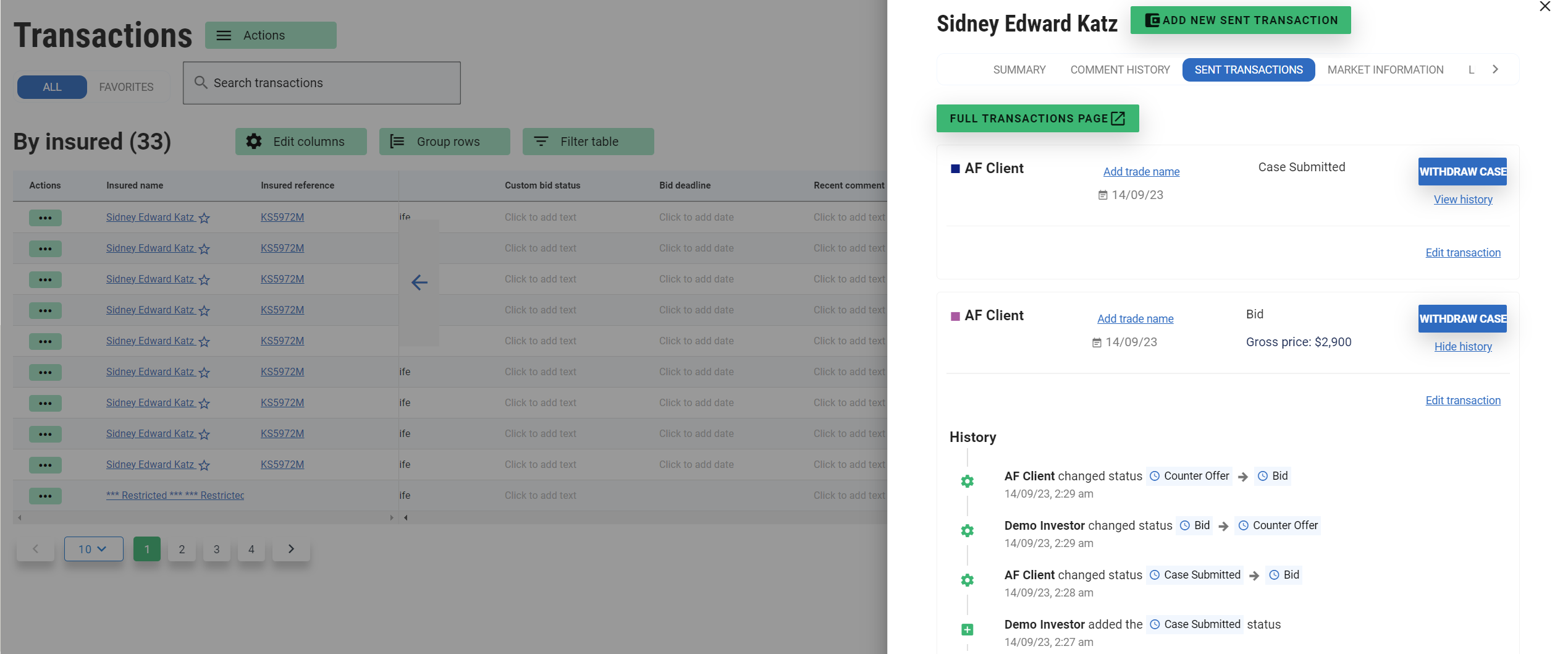Viewport: 1568px width, 654px height.
Task: Go to page 3 of transactions
Action: pyautogui.click(x=216, y=549)
